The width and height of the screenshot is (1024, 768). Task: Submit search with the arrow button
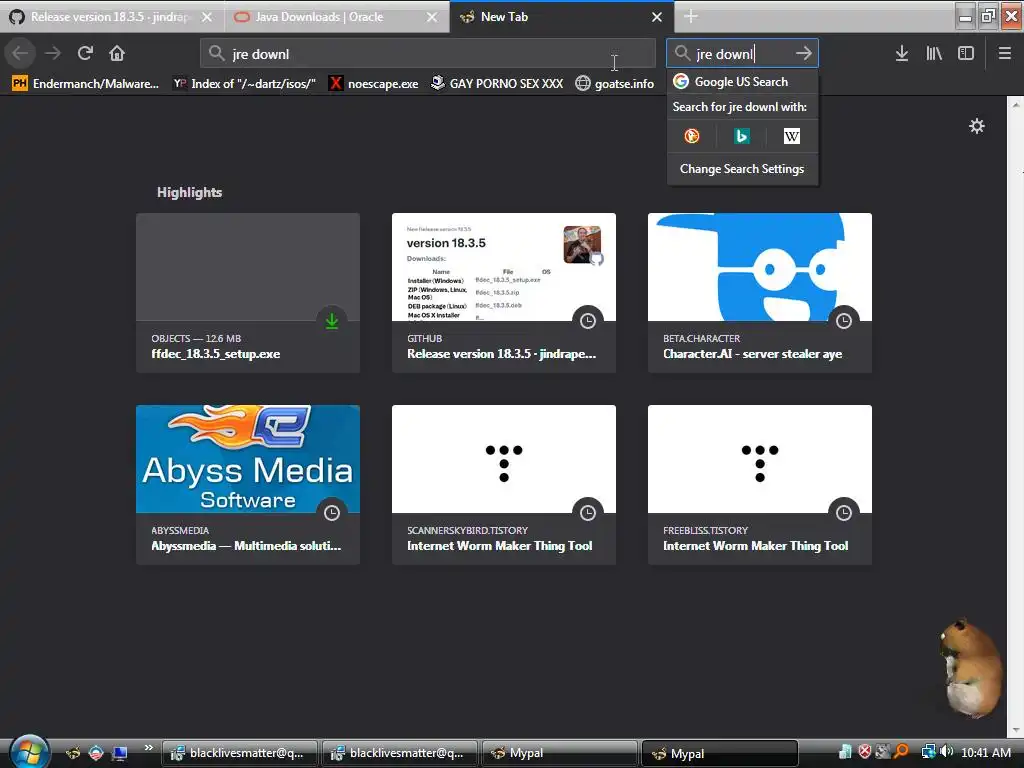pos(804,54)
